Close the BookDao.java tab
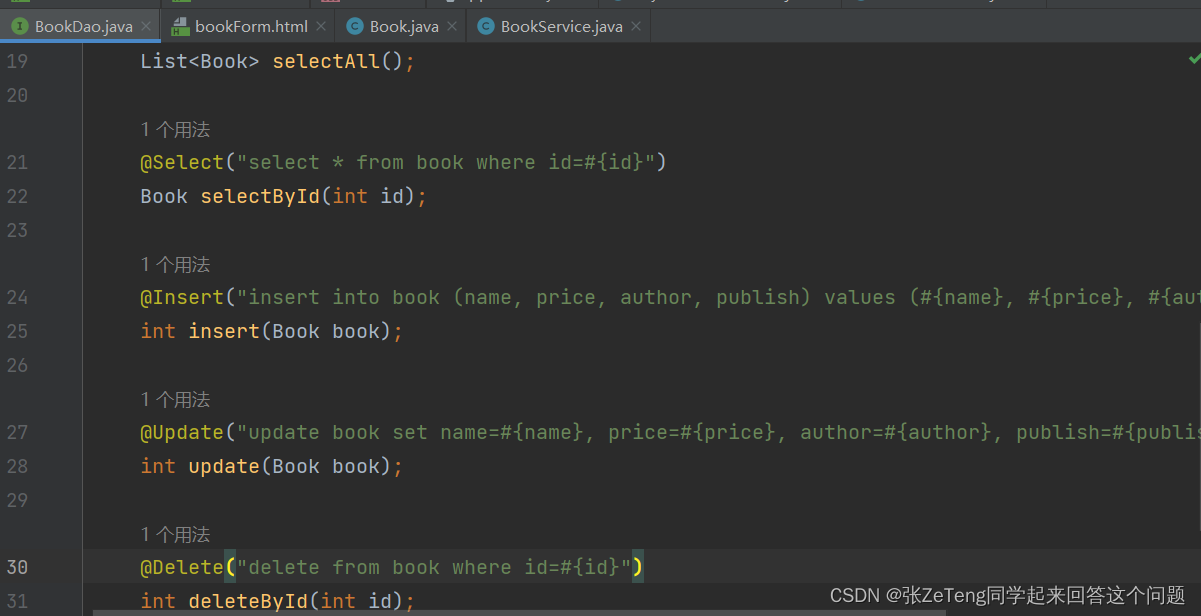The image size is (1201, 616). click(146, 27)
